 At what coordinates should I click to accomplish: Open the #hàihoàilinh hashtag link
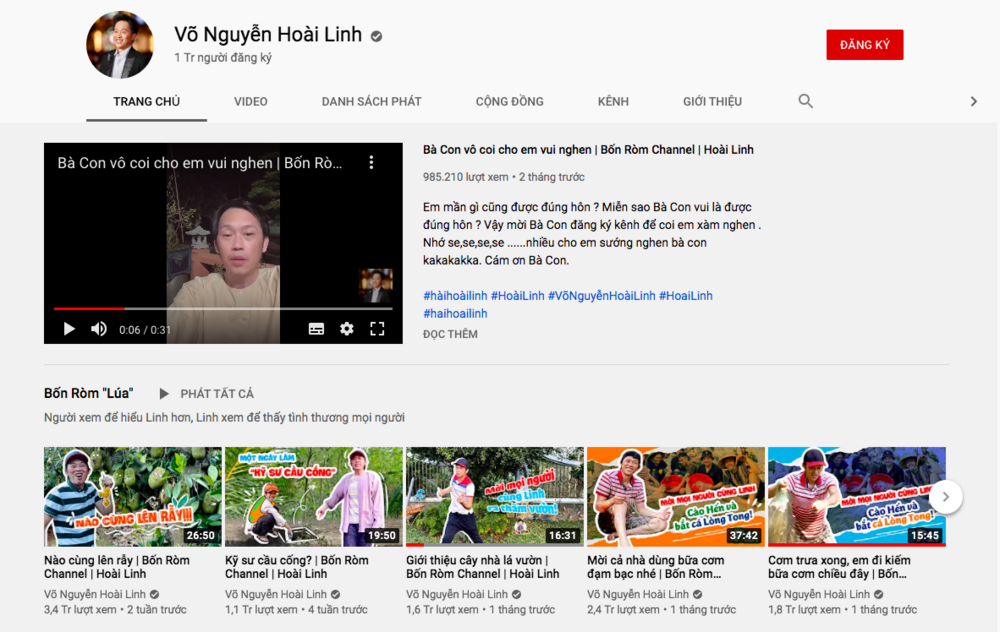click(454, 296)
